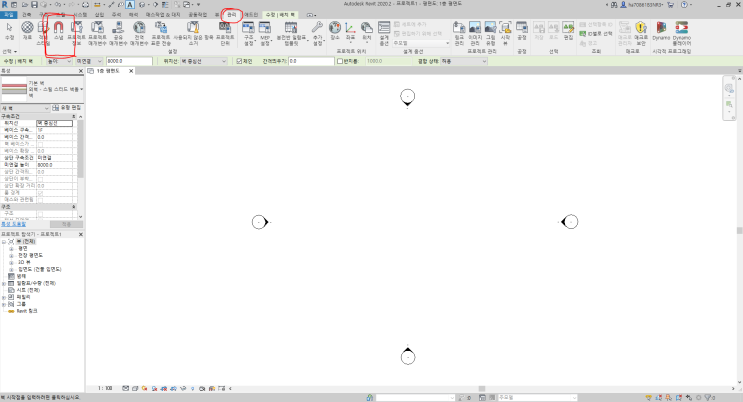Viewport: 743px width, 402px height.
Task: Open Decal Types tool
Action: pyautogui.click(x=490, y=32)
